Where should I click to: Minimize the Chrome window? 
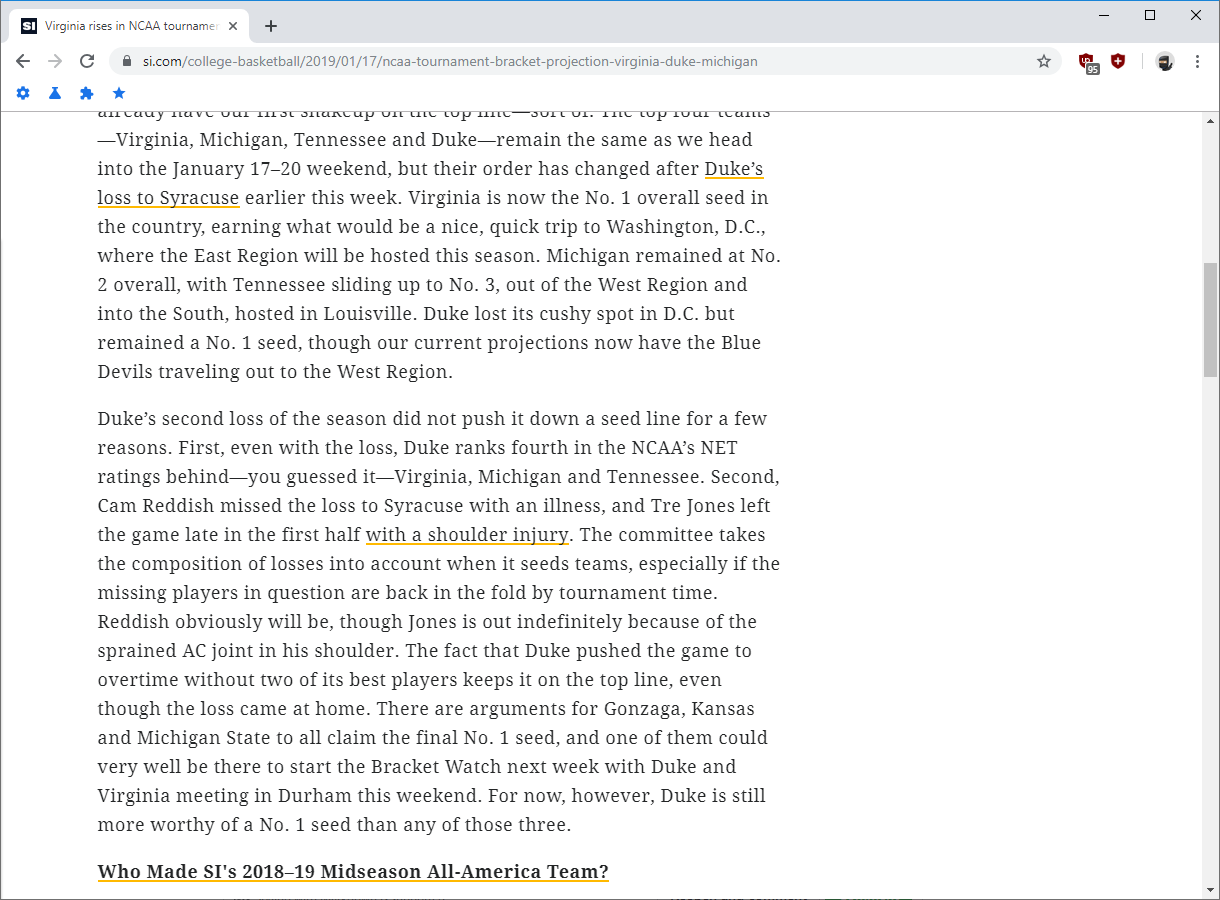(x=1104, y=15)
